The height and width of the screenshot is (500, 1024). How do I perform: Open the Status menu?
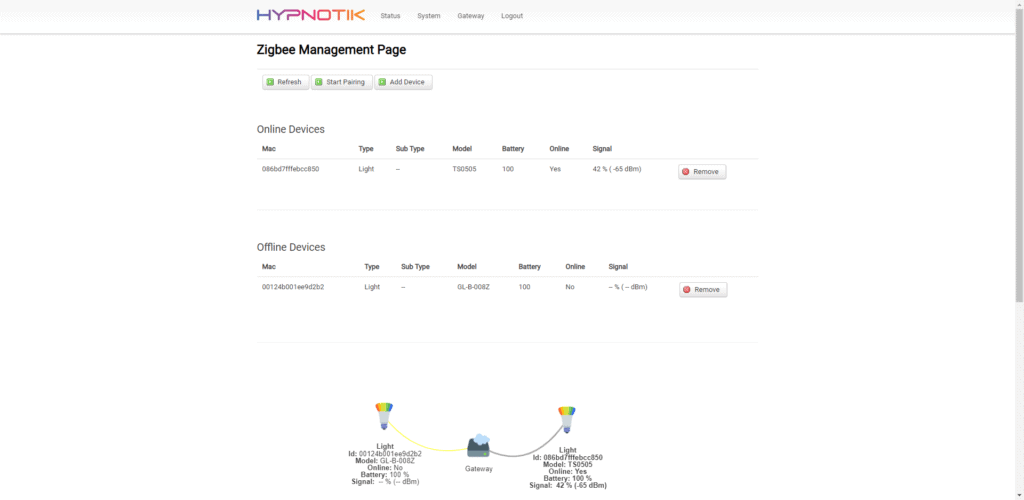(390, 16)
